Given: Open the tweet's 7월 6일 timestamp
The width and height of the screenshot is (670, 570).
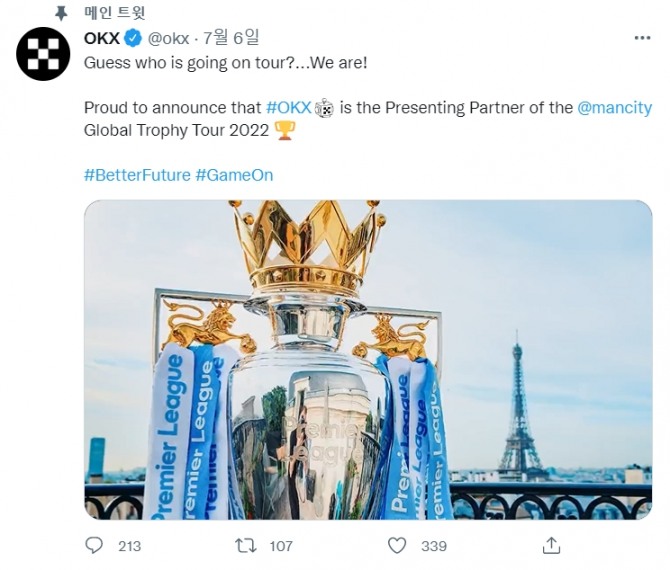Looking at the screenshot, I should pos(231,39).
